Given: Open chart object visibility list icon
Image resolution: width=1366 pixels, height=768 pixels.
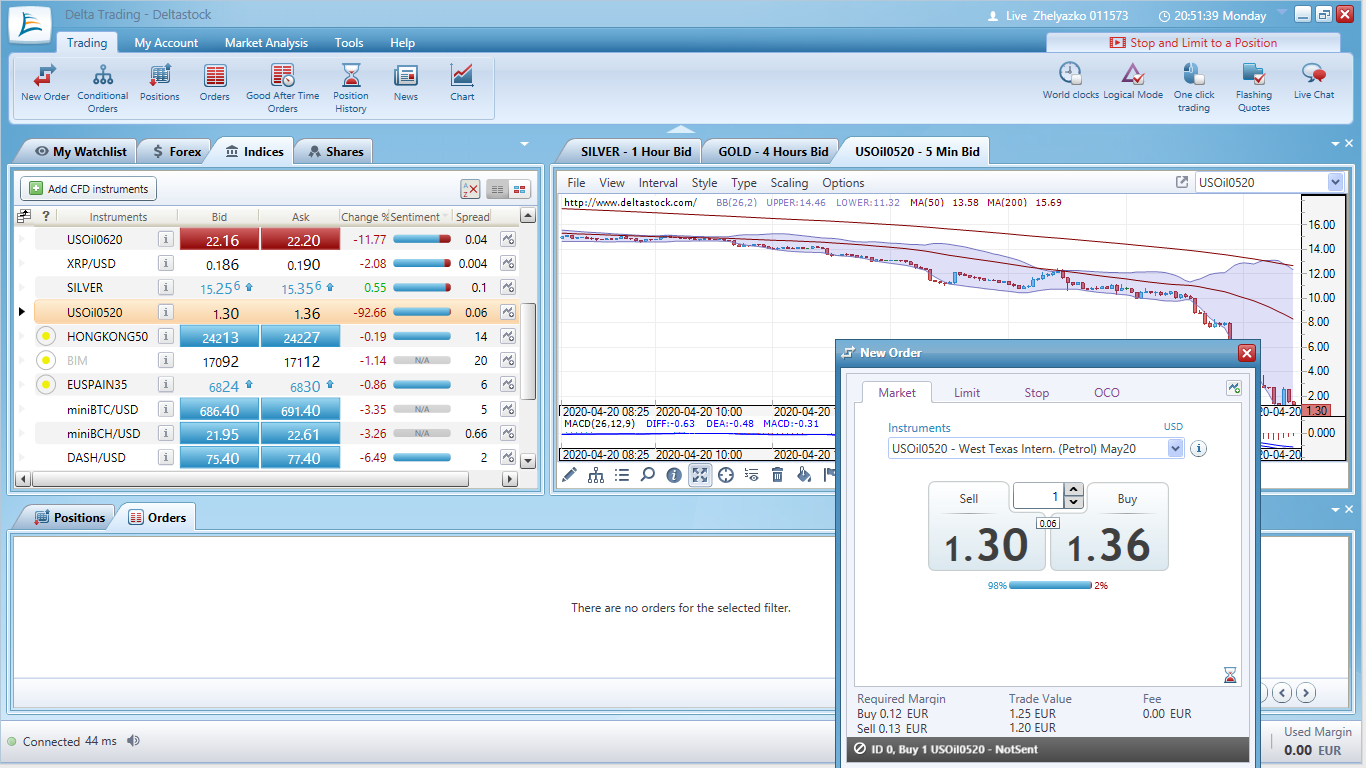Looking at the screenshot, I should click(752, 475).
